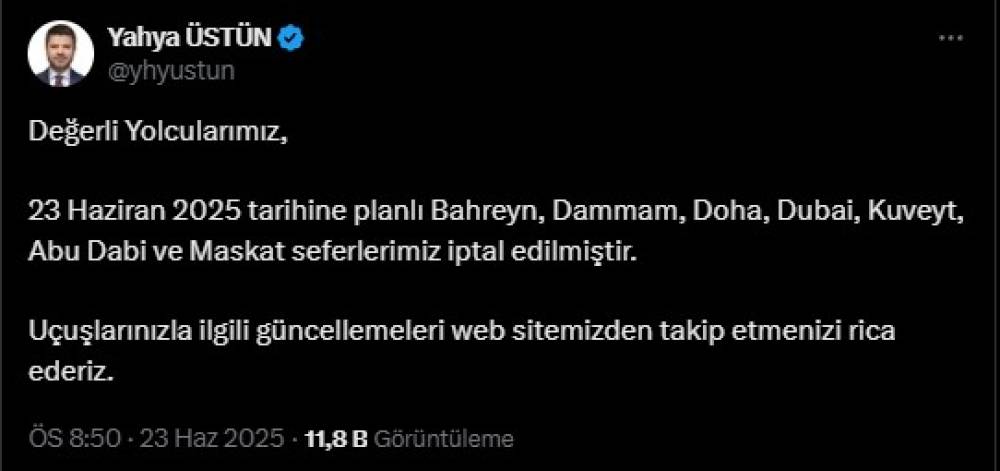Click the 23 Haz 2025 date

(x=212, y=438)
